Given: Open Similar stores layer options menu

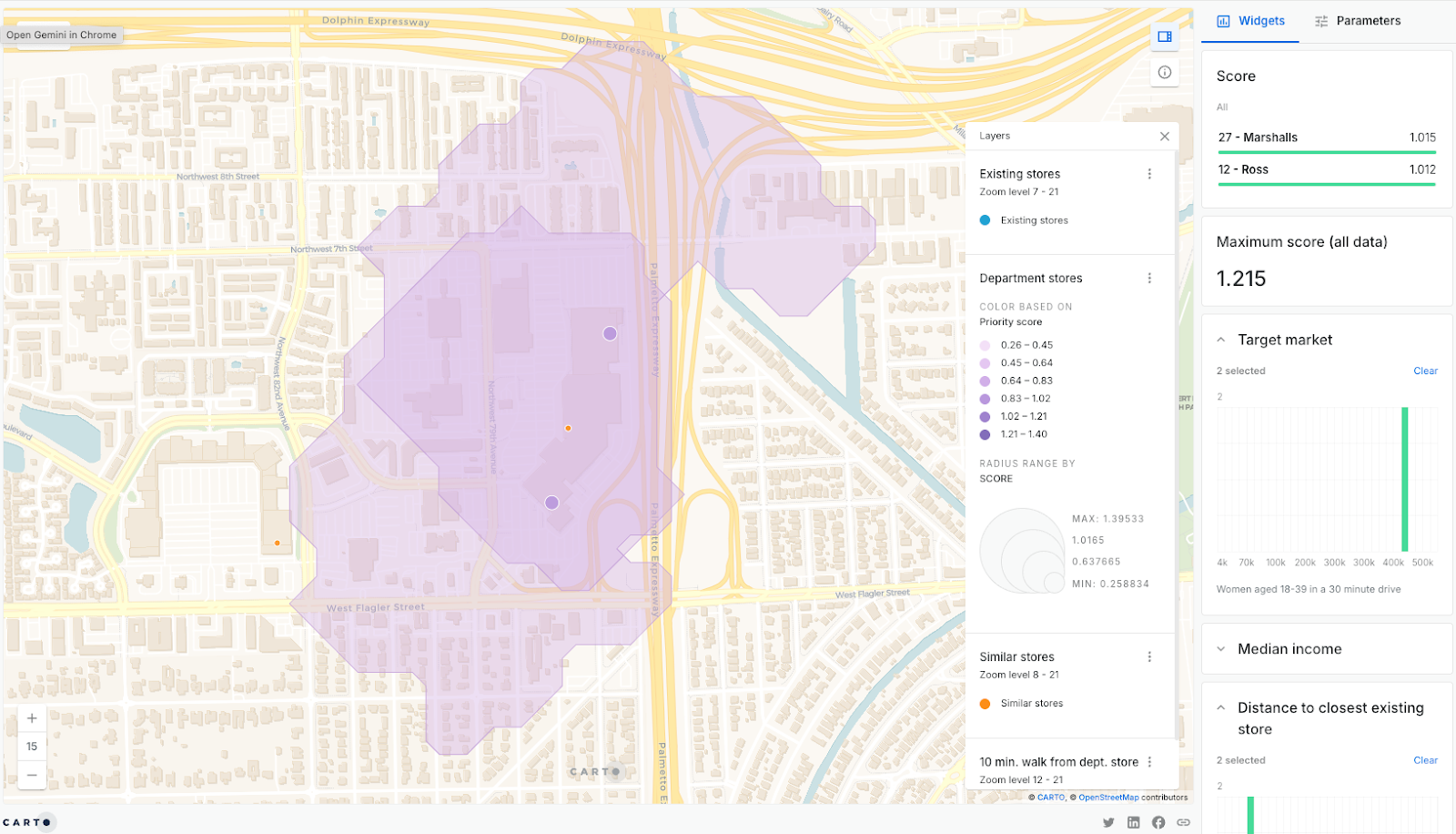Looking at the screenshot, I should tap(1149, 657).
